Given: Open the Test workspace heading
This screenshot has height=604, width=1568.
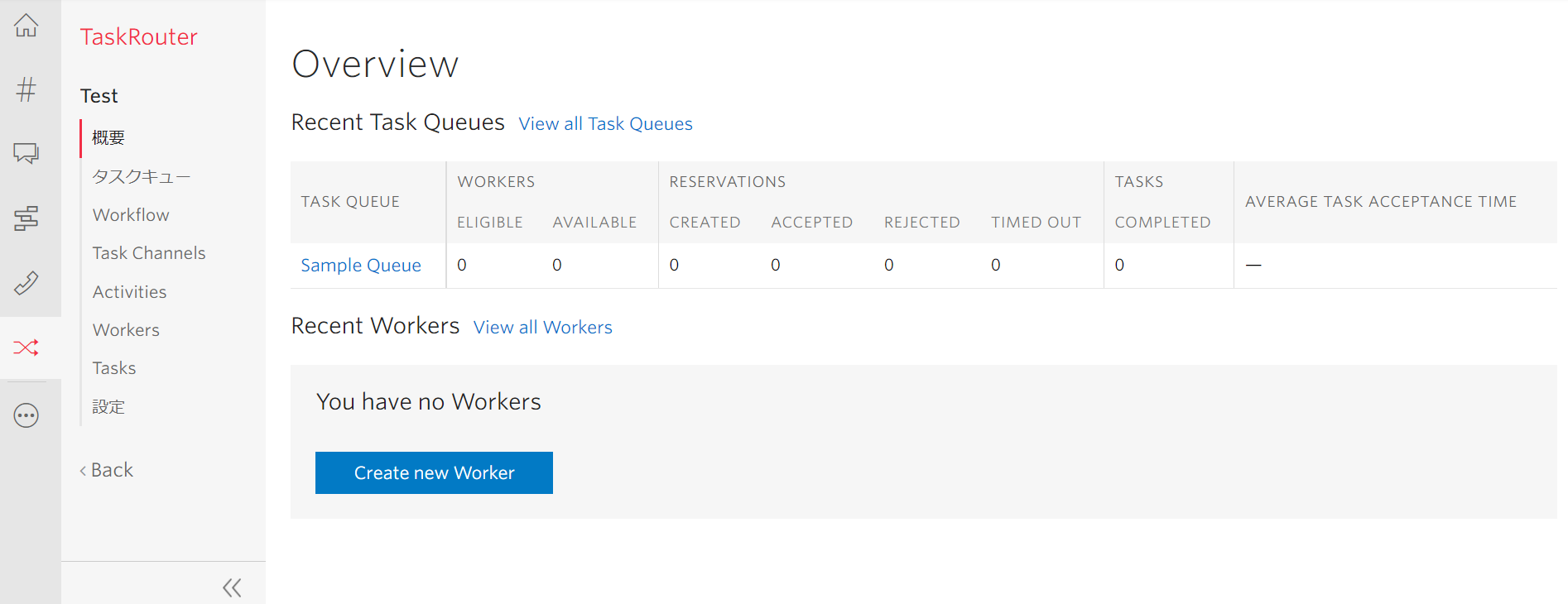Looking at the screenshot, I should [99, 96].
